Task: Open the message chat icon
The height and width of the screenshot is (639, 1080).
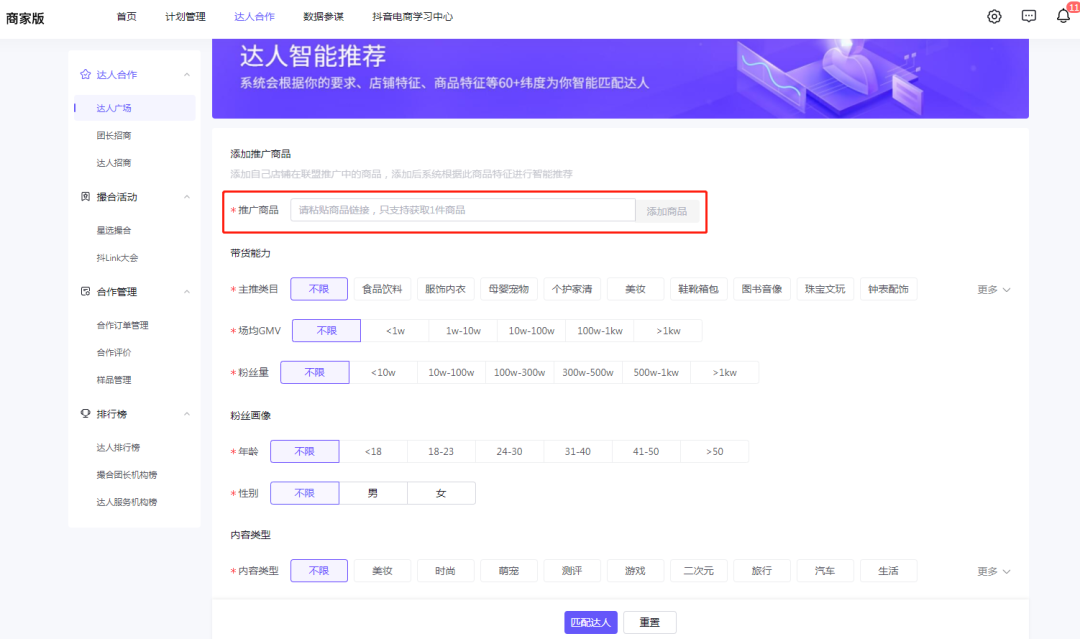Action: [x=1028, y=17]
